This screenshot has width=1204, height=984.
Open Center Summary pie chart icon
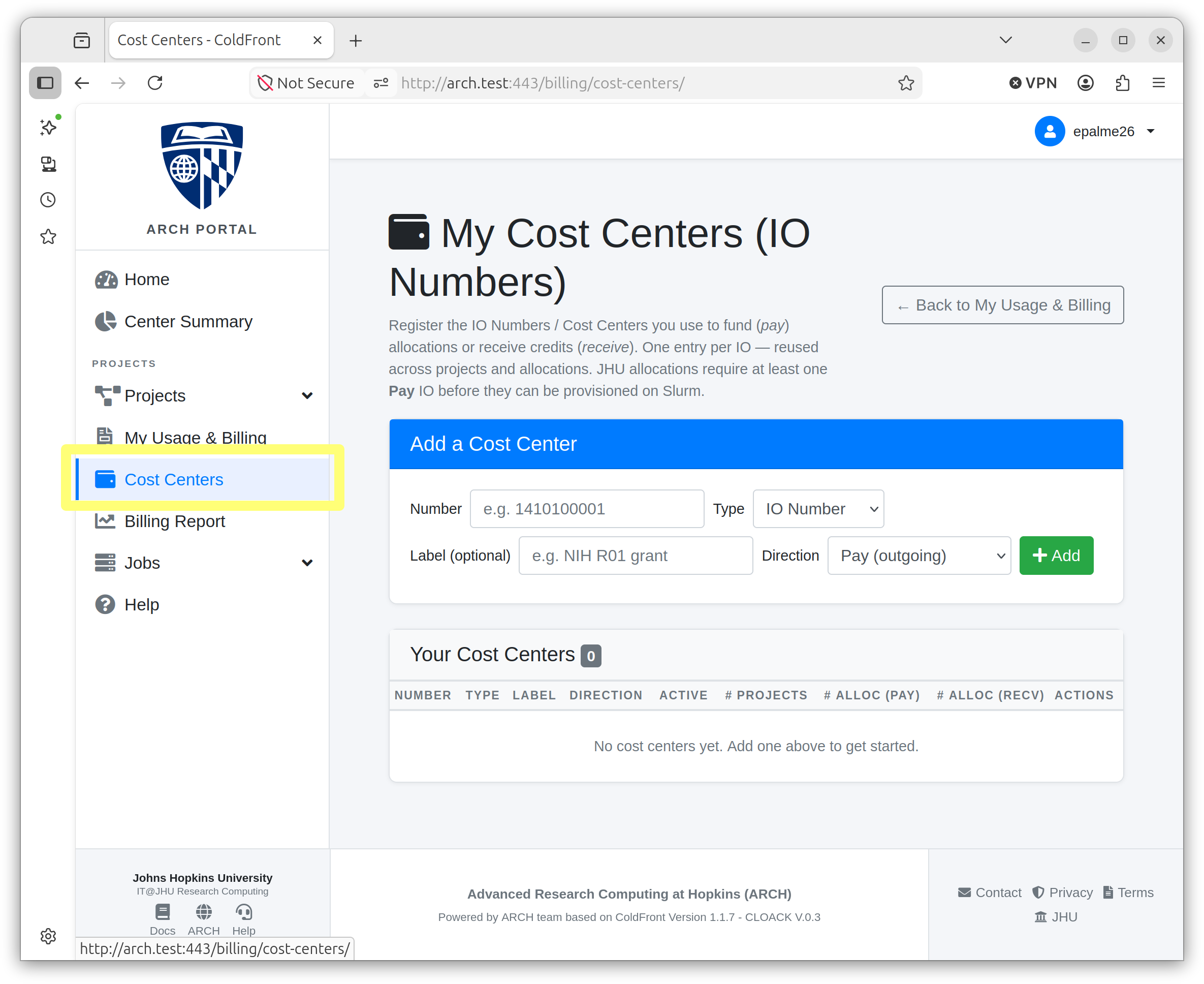coord(105,321)
